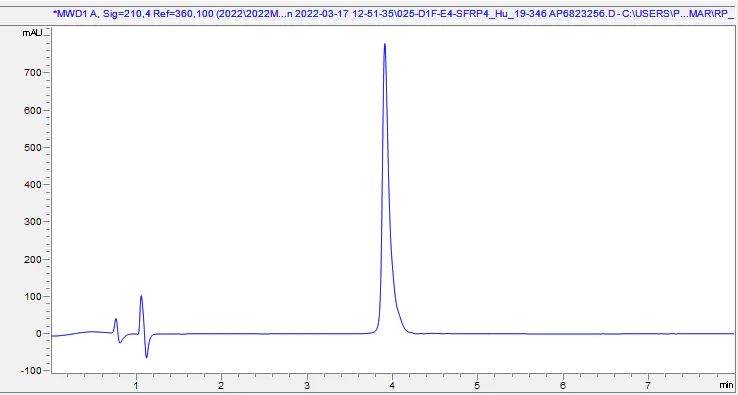Click the min time unit label
The width and height of the screenshot is (738, 395).
click(726, 386)
